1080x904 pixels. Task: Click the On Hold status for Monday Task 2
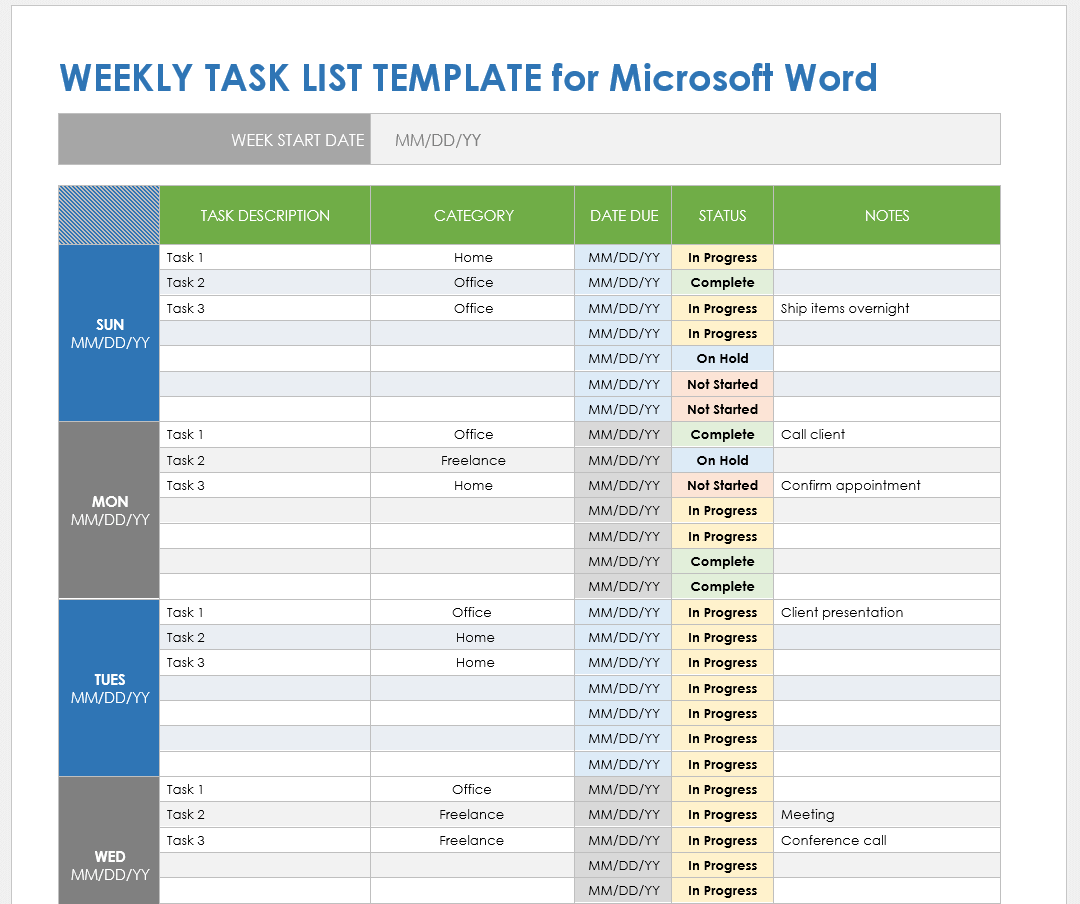[x=722, y=460]
